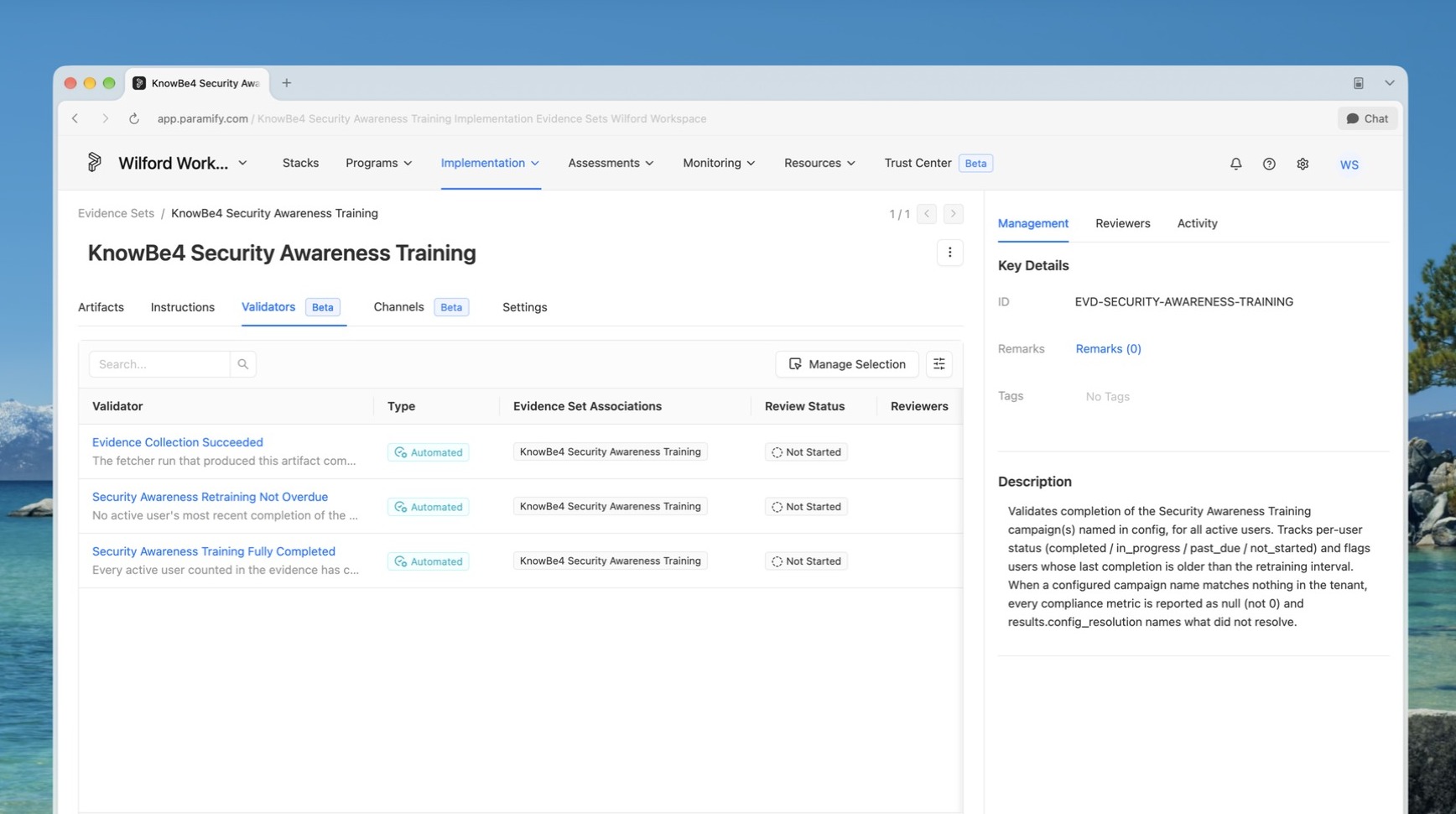Screen dimensions: 1456x814
Task: Open the table filter settings icon
Action: pyautogui.click(x=939, y=364)
